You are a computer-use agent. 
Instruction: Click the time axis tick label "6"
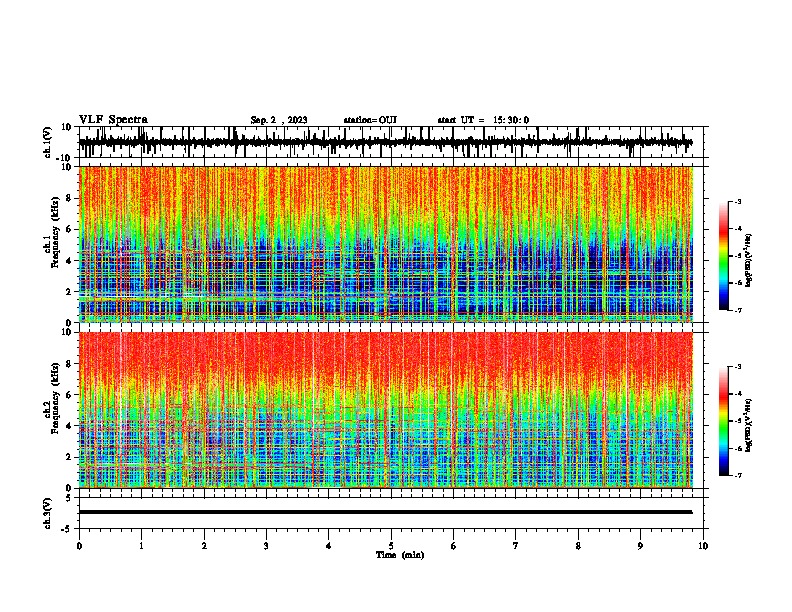pyautogui.click(x=454, y=546)
